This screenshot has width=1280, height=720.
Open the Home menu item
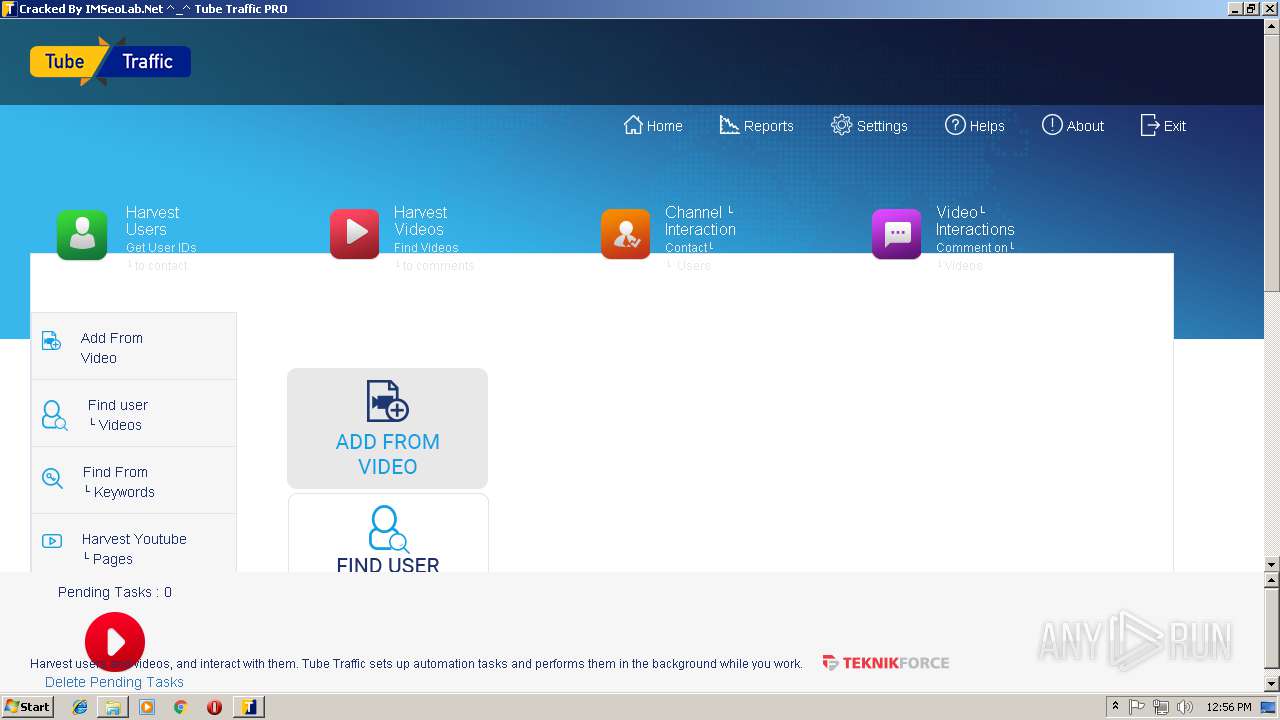(x=653, y=125)
